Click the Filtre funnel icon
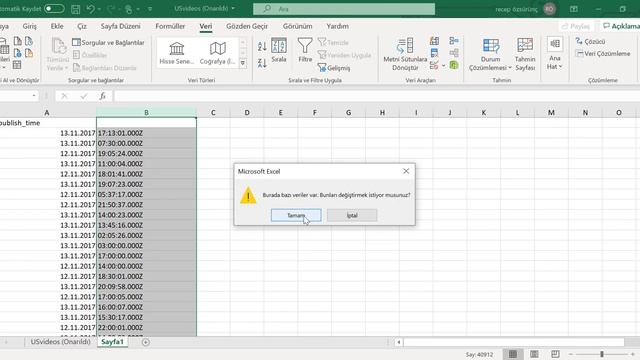The width and height of the screenshot is (640, 360). 305,51
